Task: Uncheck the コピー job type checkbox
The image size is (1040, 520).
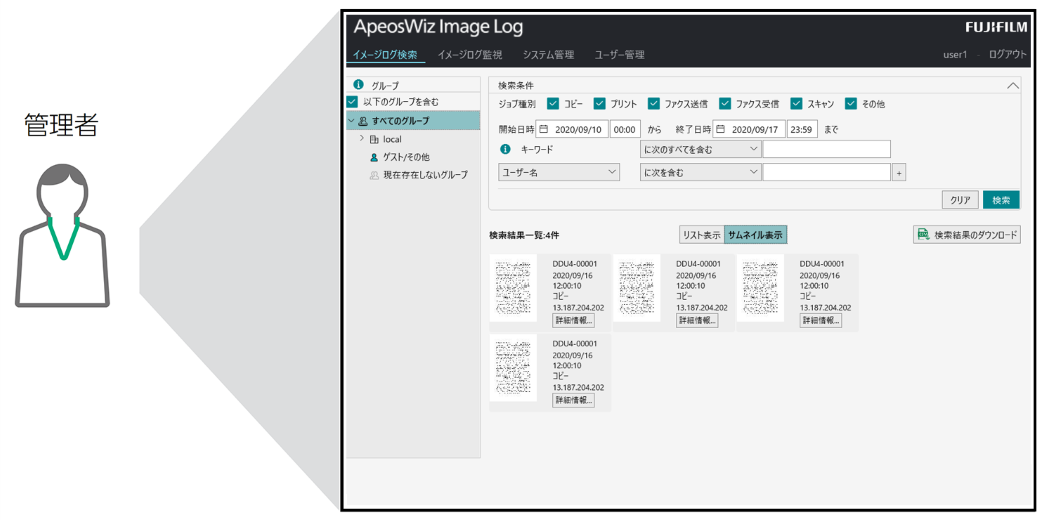Action: tap(552, 103)
